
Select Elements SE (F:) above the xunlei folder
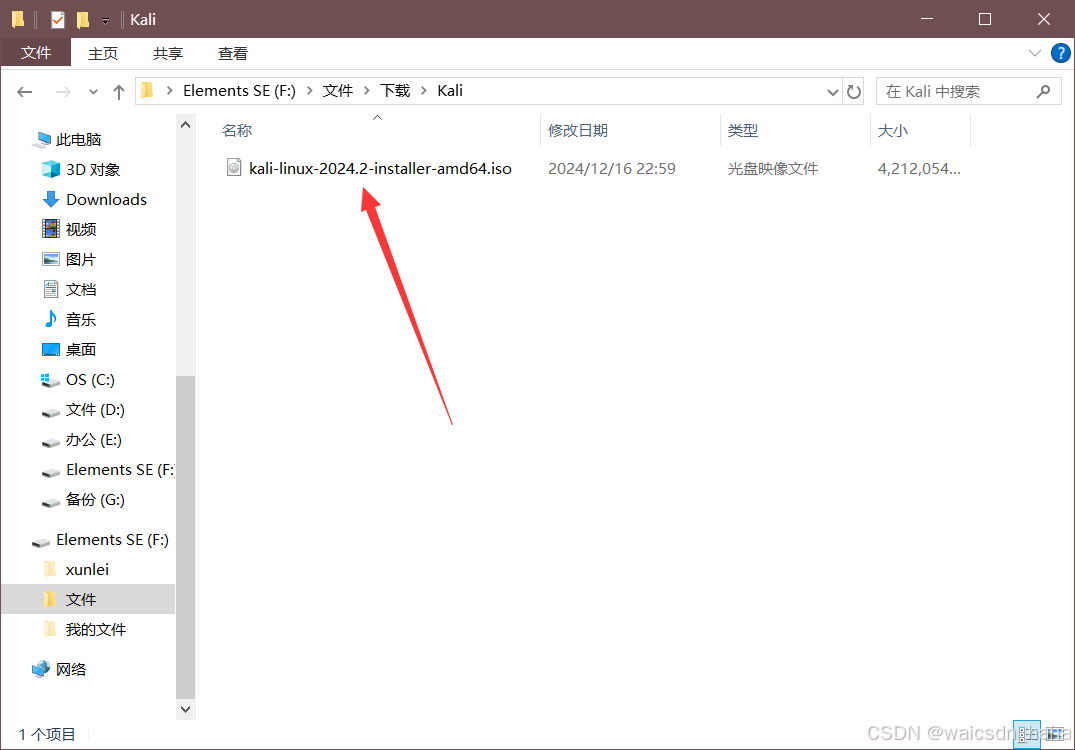112,540
